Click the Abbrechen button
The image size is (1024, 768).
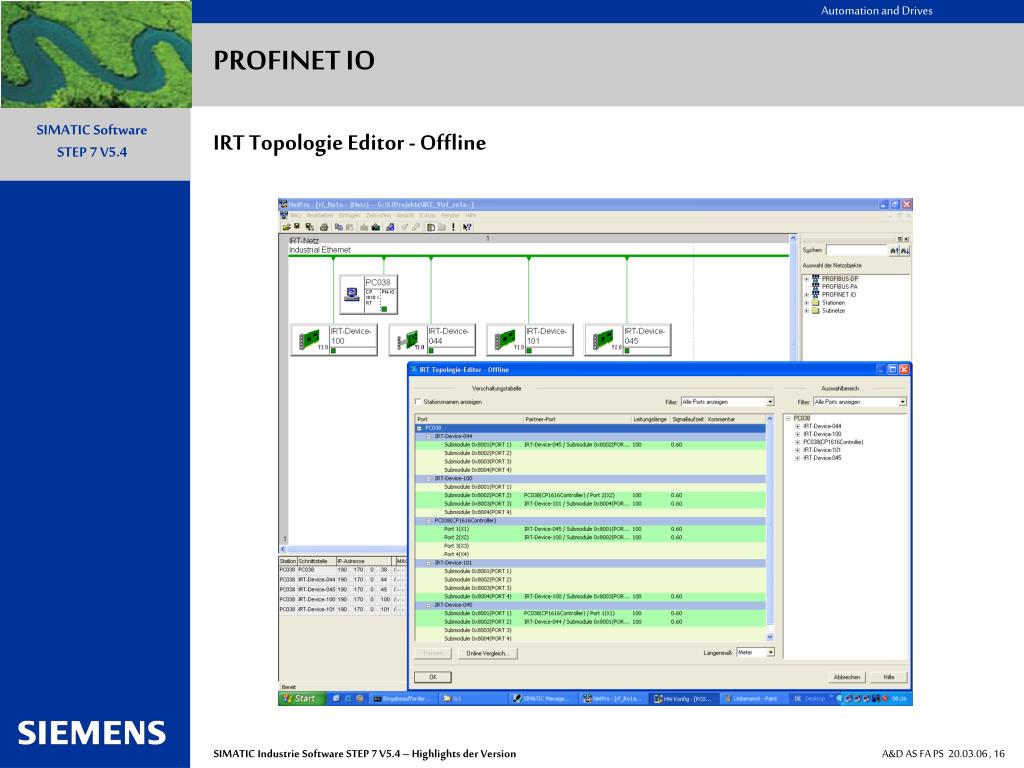(x=847, y=677)
